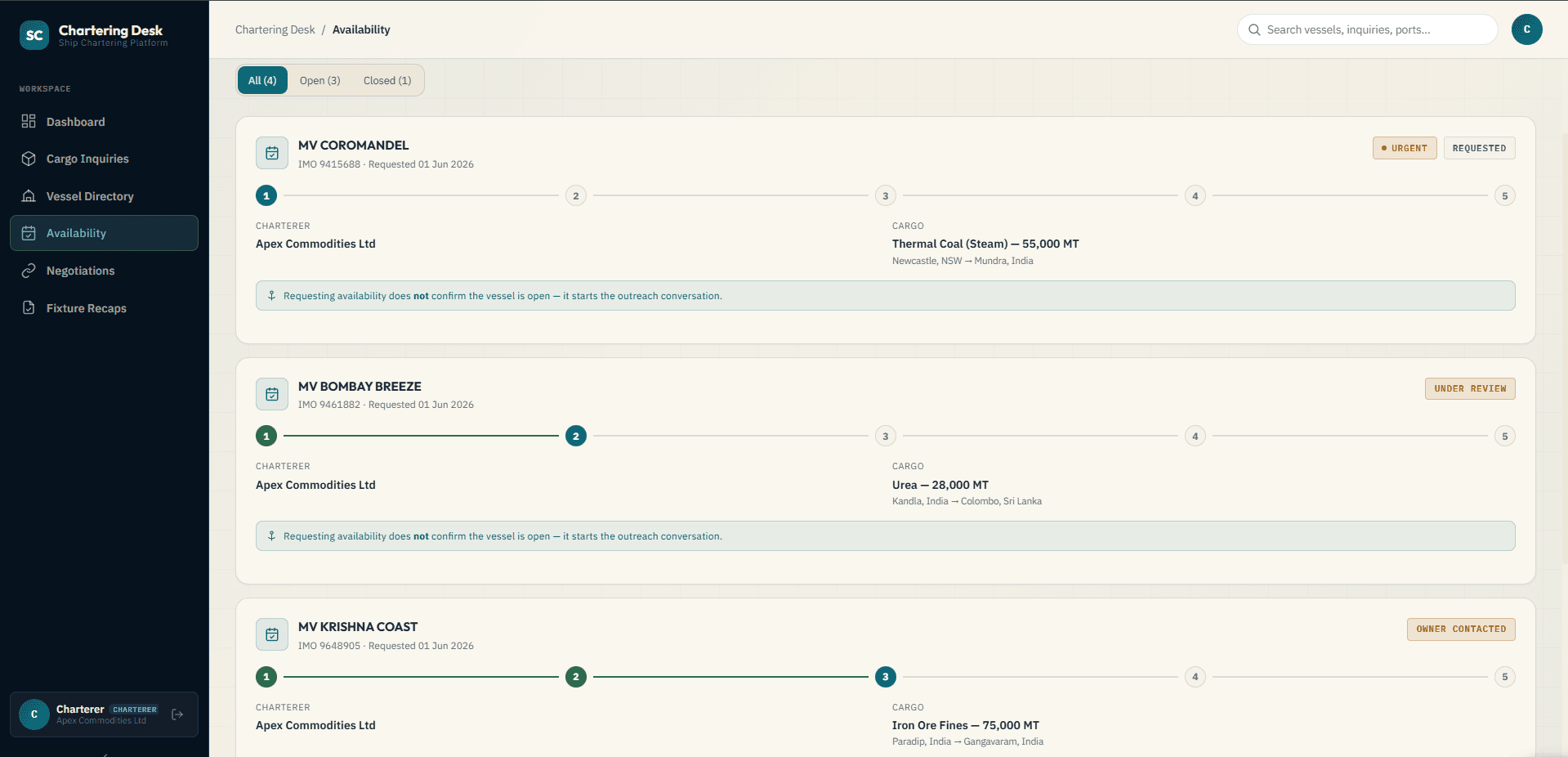1568x757 pixels.
Task: Click IMO 9415688 requested date line
Action: pyautogui.click(x=386, y=164)
